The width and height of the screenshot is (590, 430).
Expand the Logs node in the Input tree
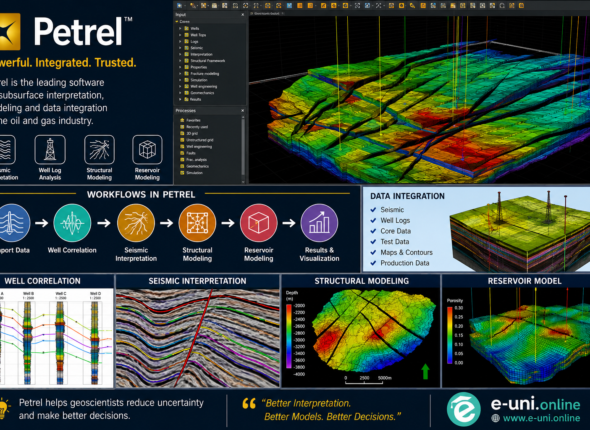coord(180,41)
